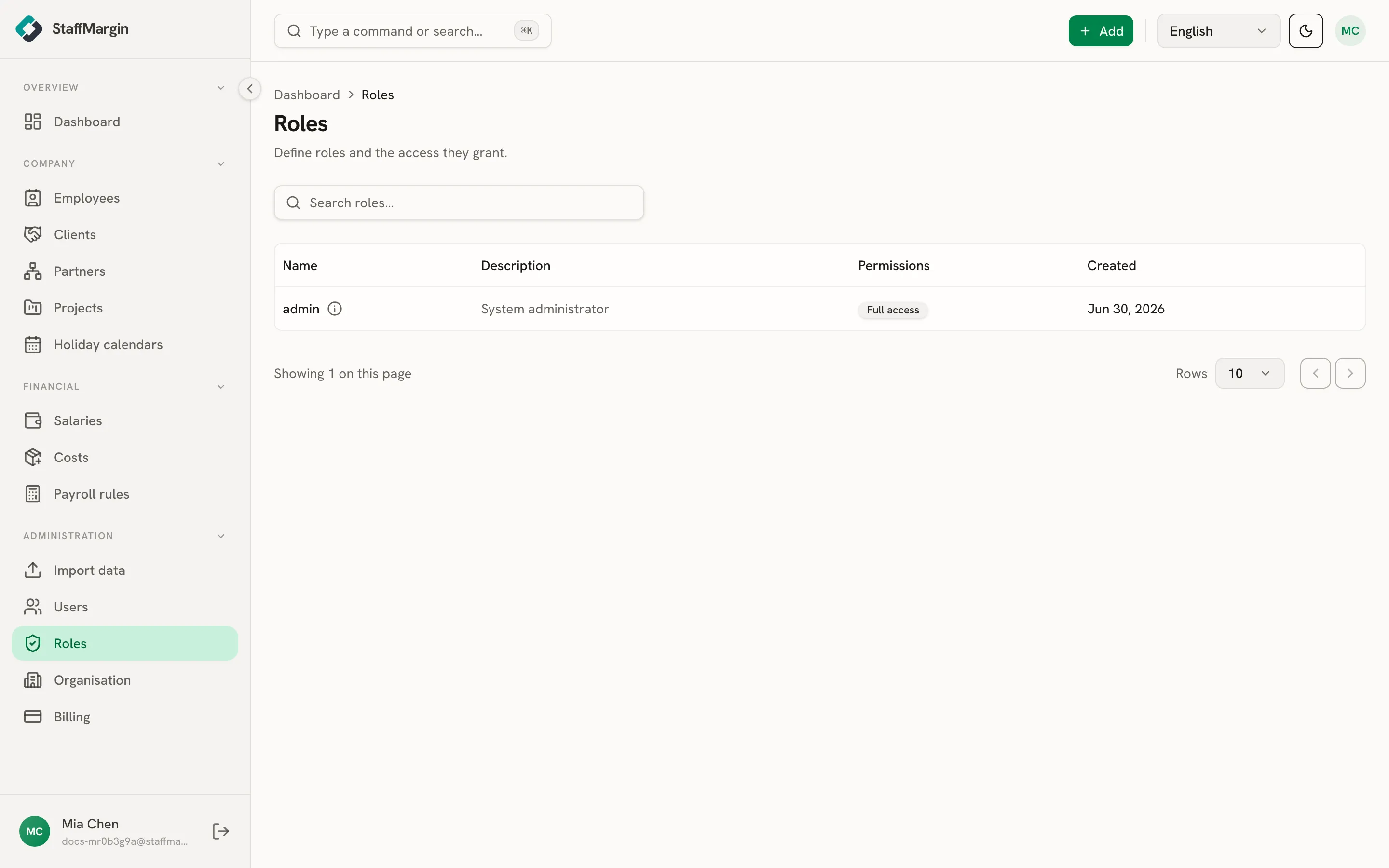Viewport: 1389px width, 868px height.
Task: Open Holiday calendars via its calendar icon
Action: tap(33, 344)
